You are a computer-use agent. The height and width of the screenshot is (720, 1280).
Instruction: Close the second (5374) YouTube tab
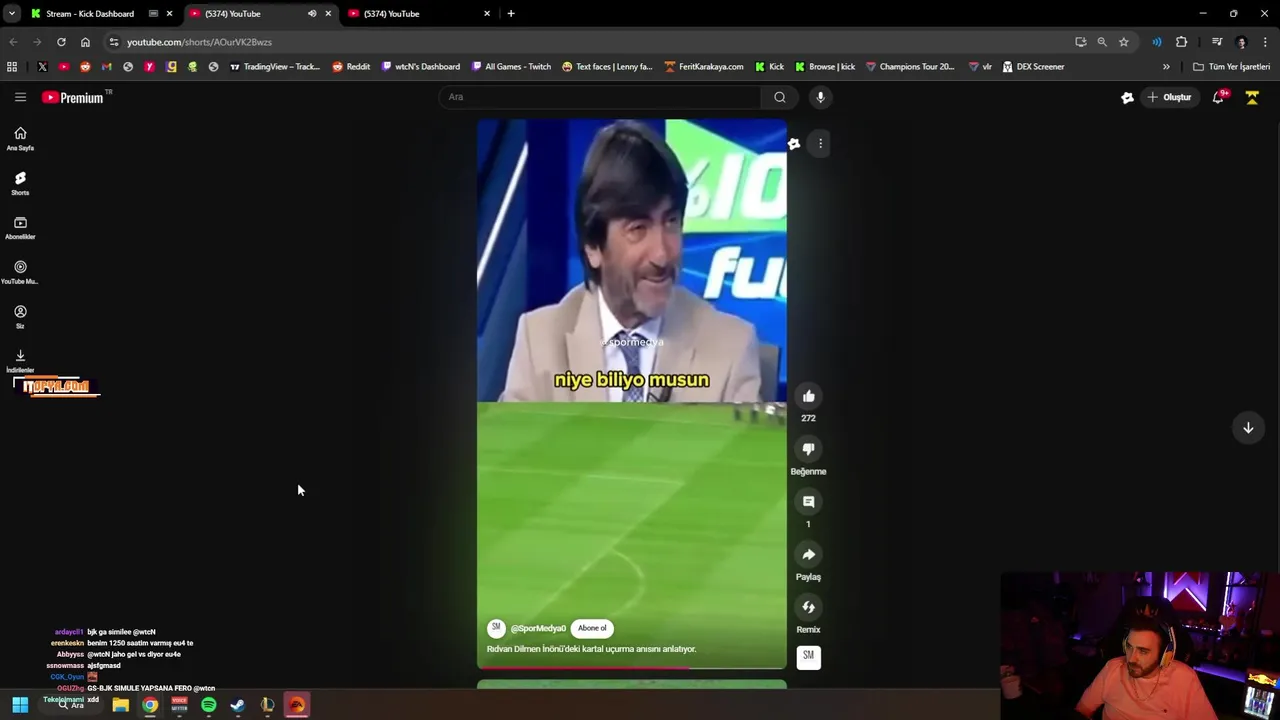[487, 14]
